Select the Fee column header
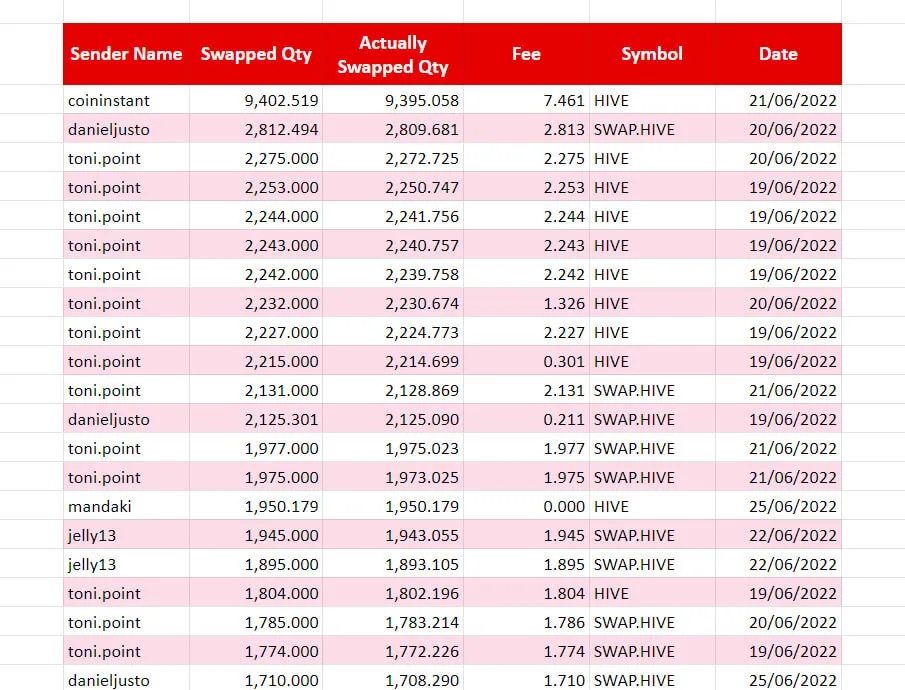905x690 pixels. (x=526, y=54)
